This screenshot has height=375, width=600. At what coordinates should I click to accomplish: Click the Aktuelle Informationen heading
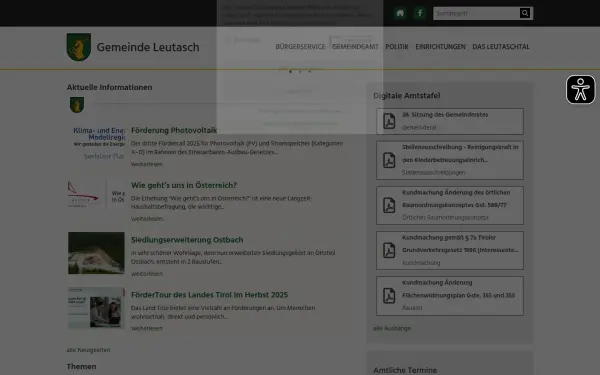click(x=109, y=87)
